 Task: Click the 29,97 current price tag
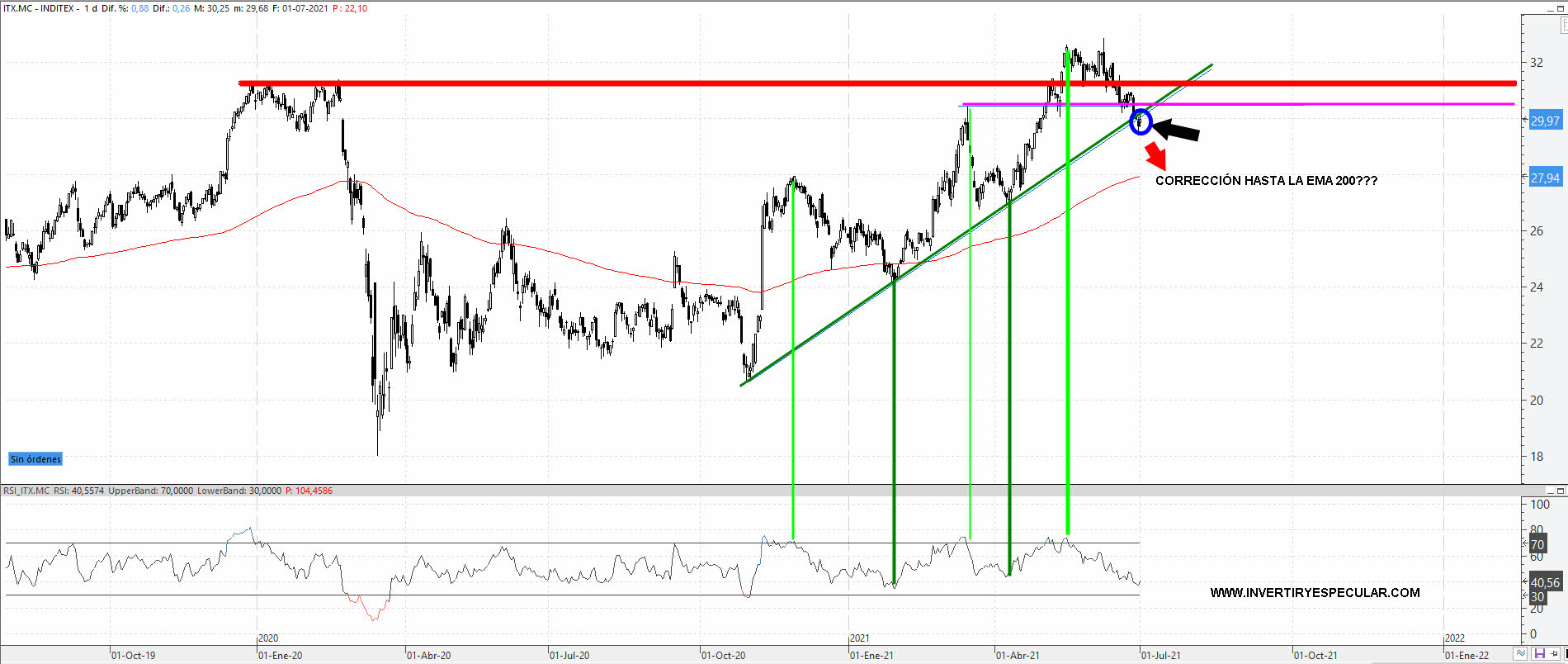[1545, 121]
